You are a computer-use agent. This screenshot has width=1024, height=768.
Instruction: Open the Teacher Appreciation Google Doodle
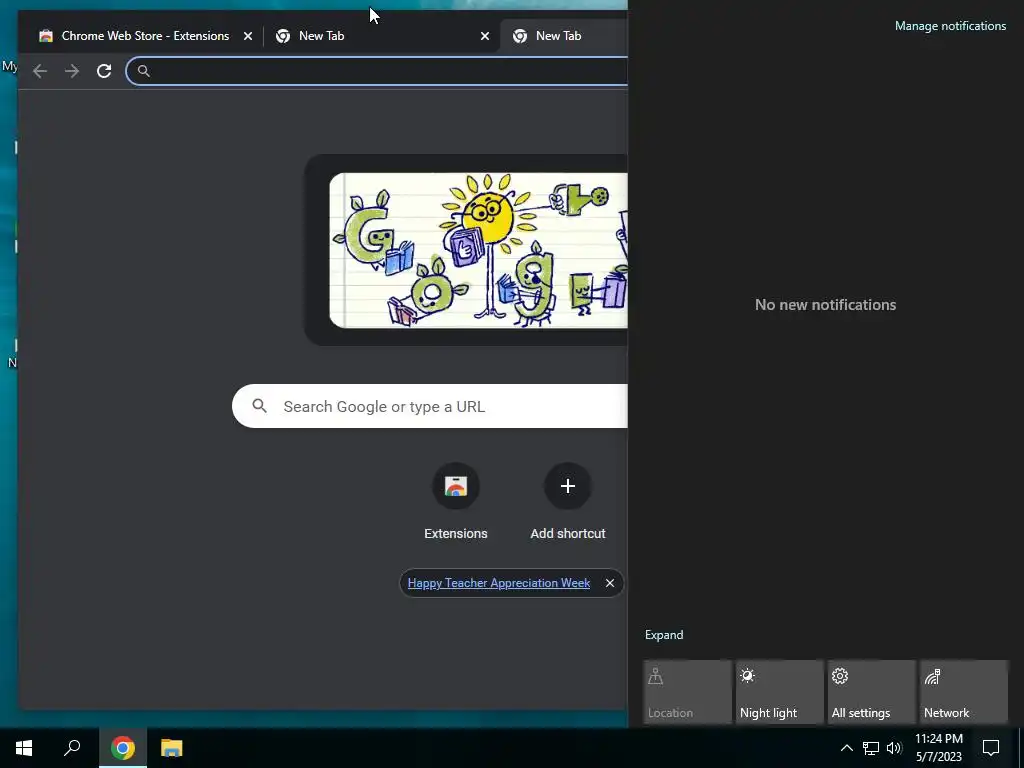(x=478, y=250)
